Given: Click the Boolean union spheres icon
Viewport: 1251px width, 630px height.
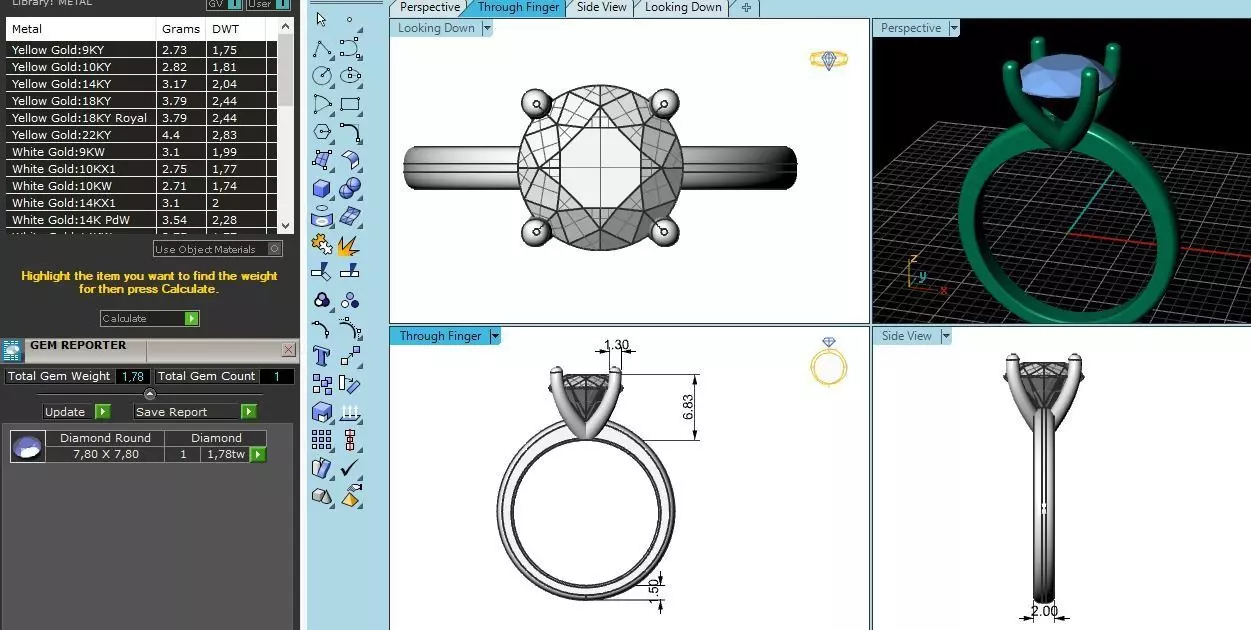Looking at the screenshot, I should (350, 188).
